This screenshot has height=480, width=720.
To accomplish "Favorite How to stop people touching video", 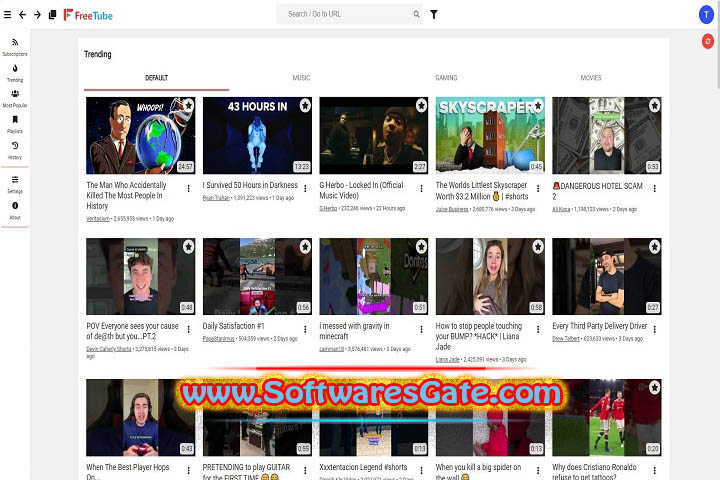I will point(538,247).
